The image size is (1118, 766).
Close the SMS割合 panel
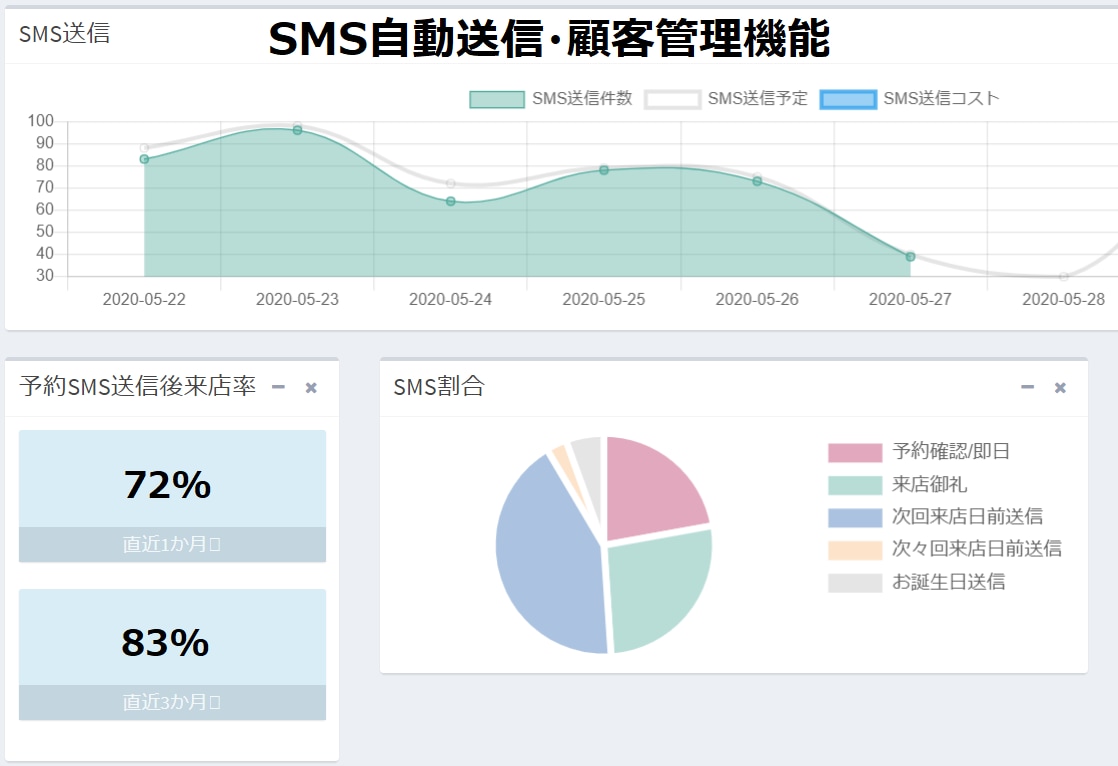[x=1060, y=388]
